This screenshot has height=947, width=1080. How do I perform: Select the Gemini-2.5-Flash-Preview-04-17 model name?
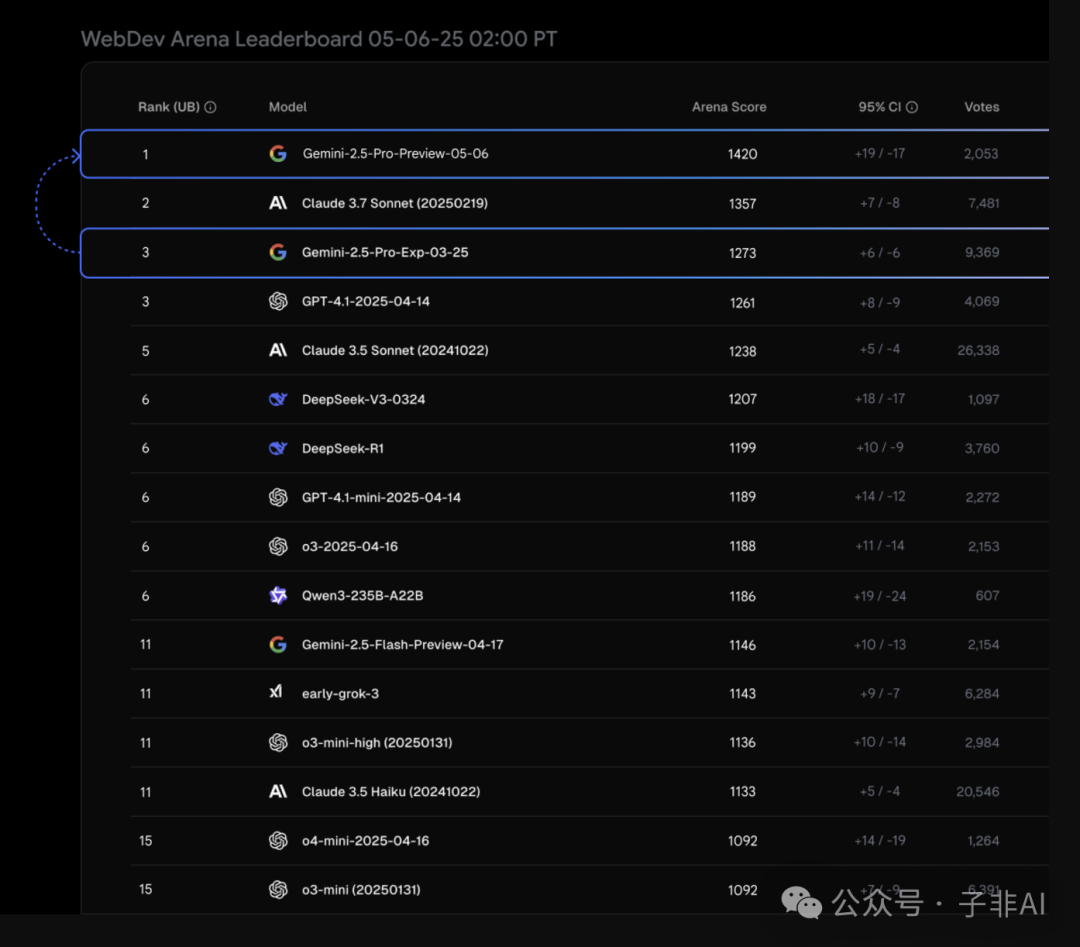pyautogui.click(x=403, y=645)
